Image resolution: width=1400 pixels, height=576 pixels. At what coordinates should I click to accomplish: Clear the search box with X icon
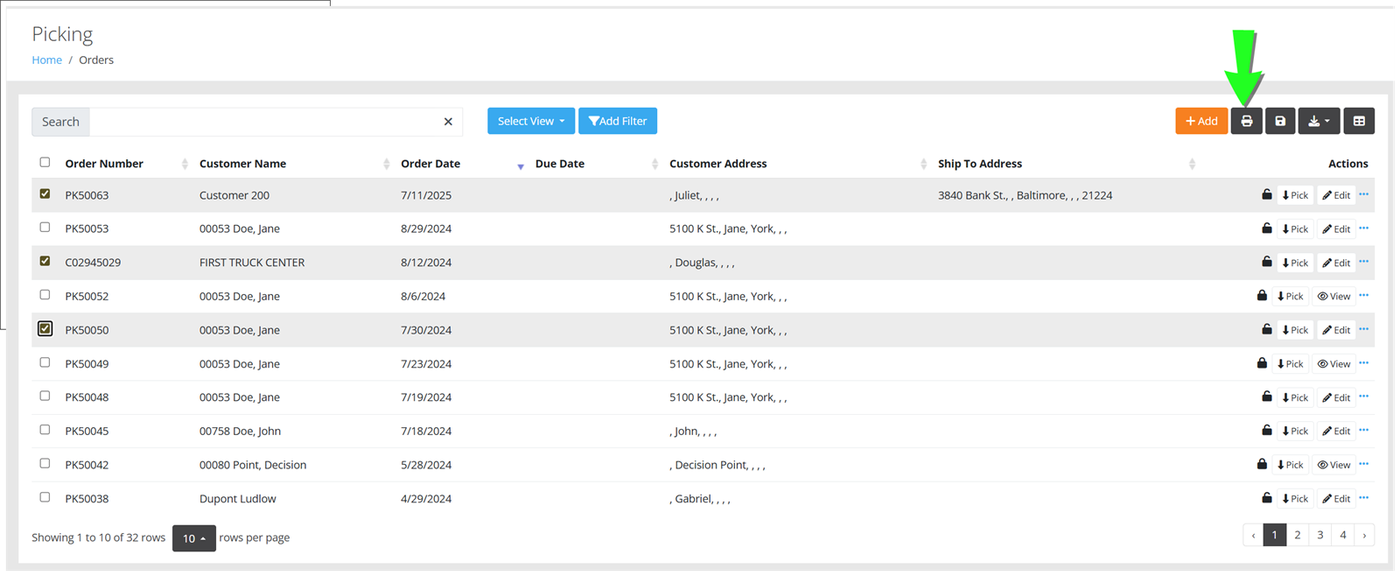(448, 122)
